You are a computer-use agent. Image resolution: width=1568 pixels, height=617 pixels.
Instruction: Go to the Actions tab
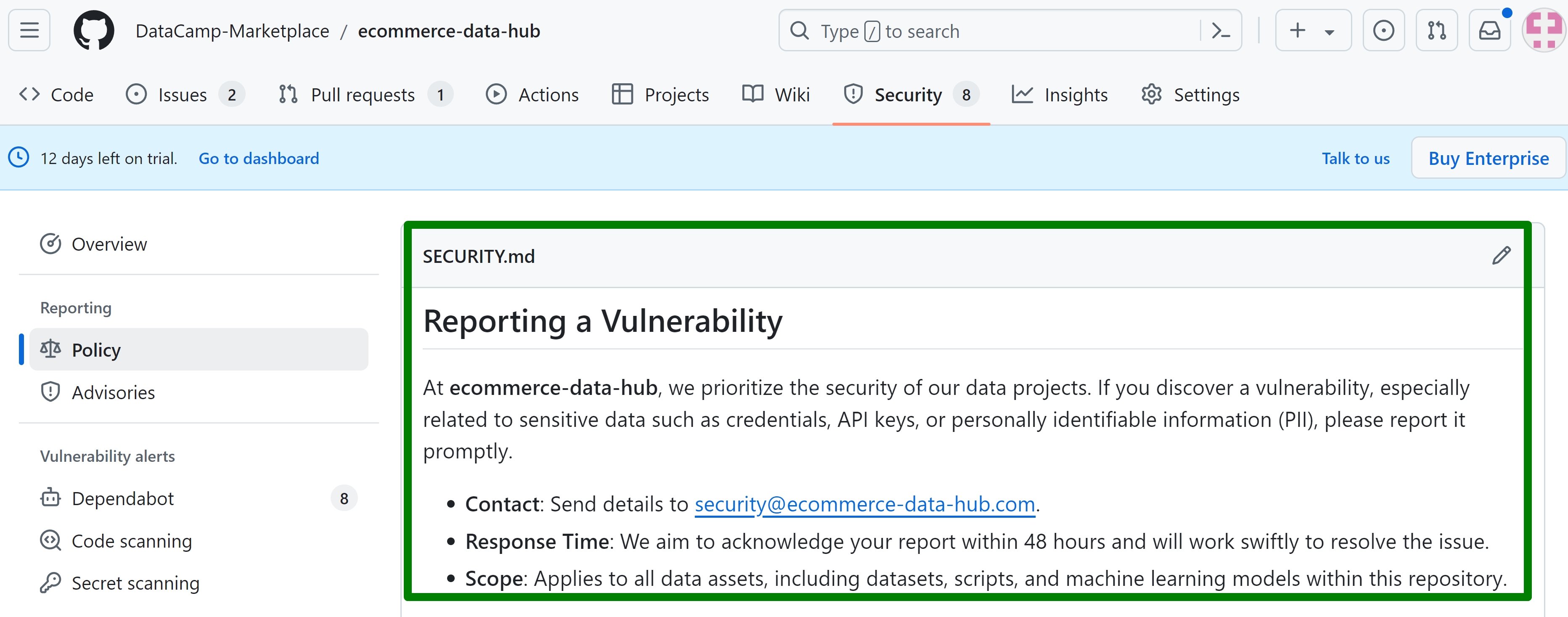coord(532,95)
